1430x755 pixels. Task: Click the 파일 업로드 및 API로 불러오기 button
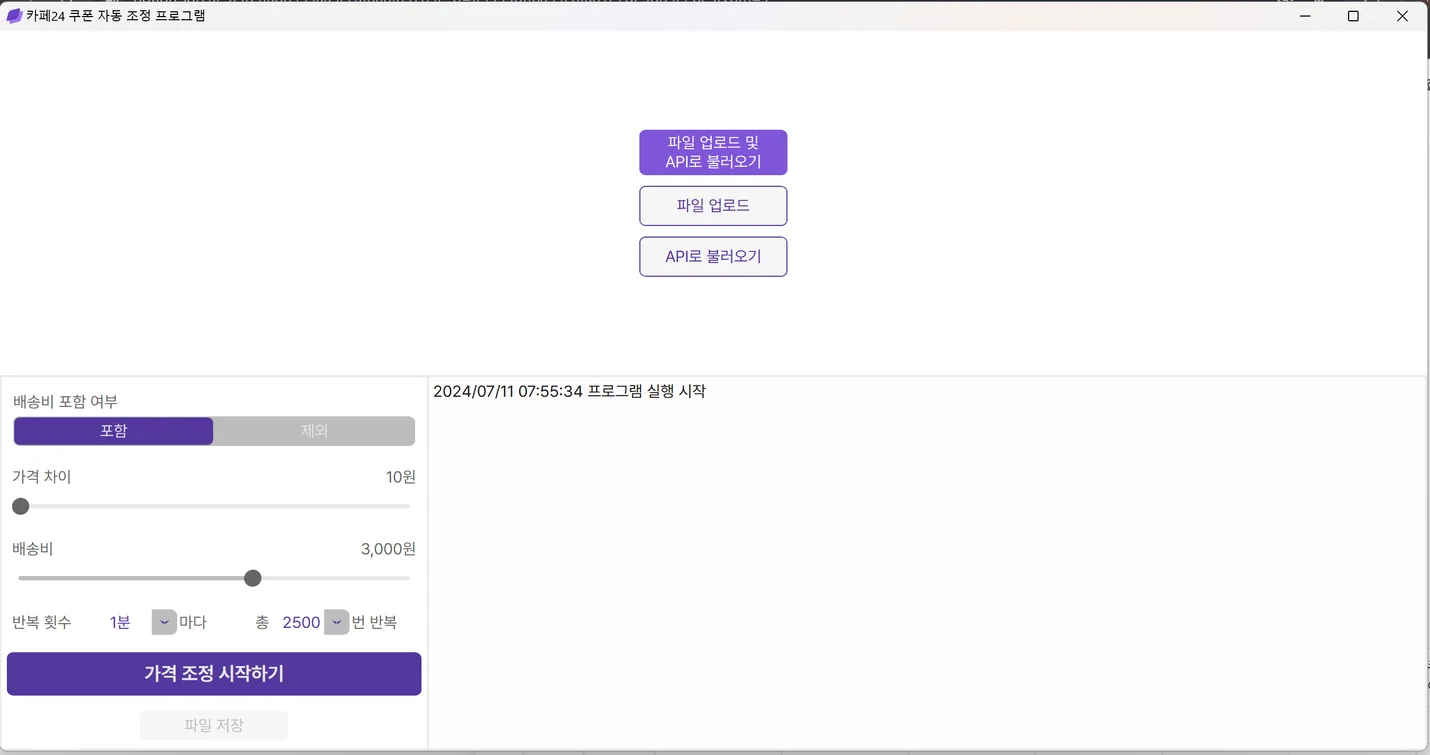[713, 152]
